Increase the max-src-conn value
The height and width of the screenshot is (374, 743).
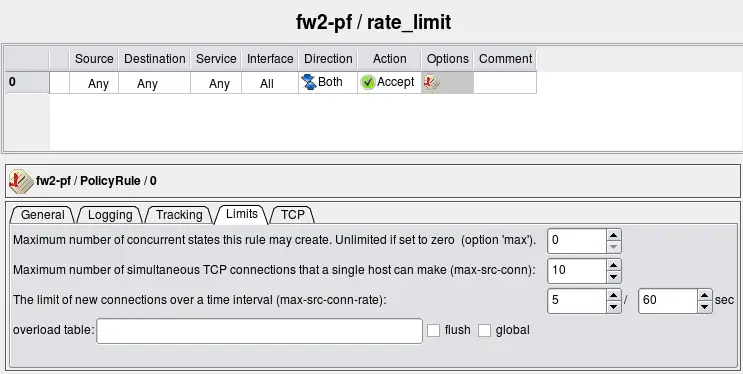tap(614, 265)
